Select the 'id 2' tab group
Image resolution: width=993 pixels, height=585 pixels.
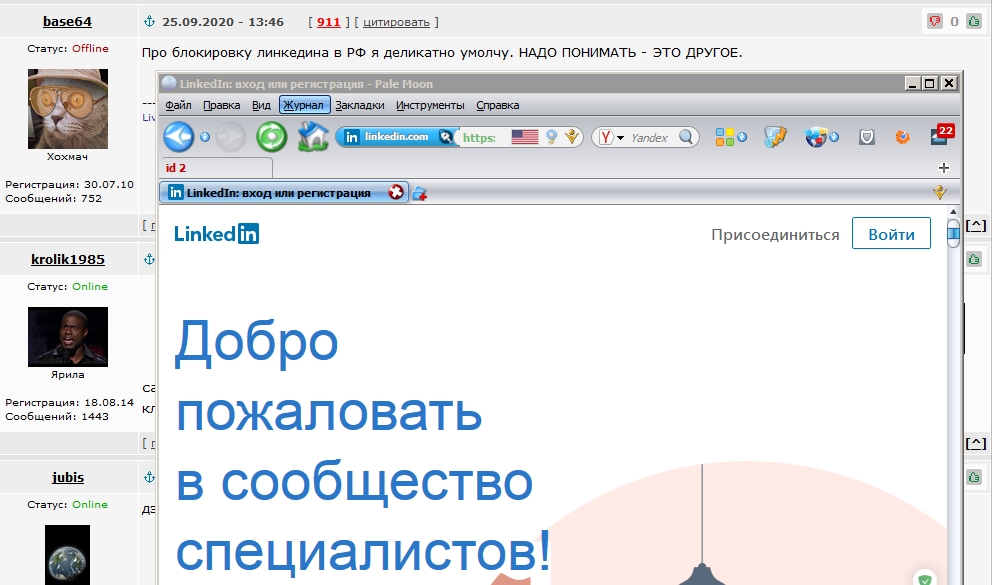point(216,168)
